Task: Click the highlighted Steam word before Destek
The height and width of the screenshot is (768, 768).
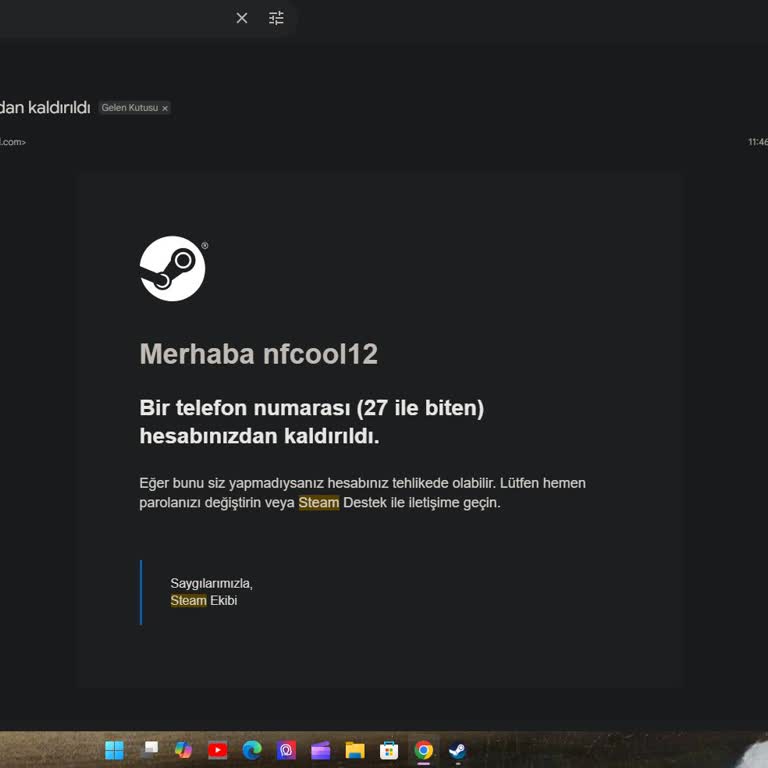Action: tap(319, 503)
